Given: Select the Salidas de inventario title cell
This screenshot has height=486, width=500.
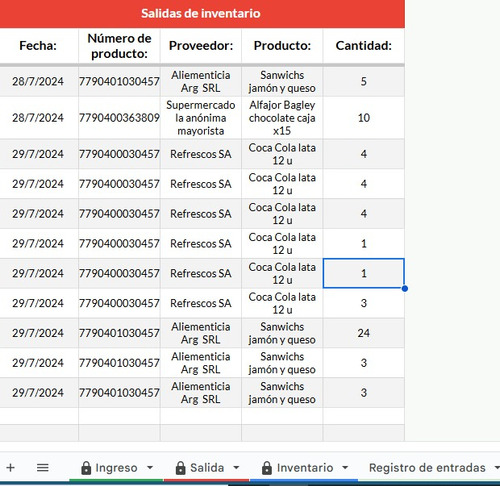Looking at the screenshot, I should [201, 14].
